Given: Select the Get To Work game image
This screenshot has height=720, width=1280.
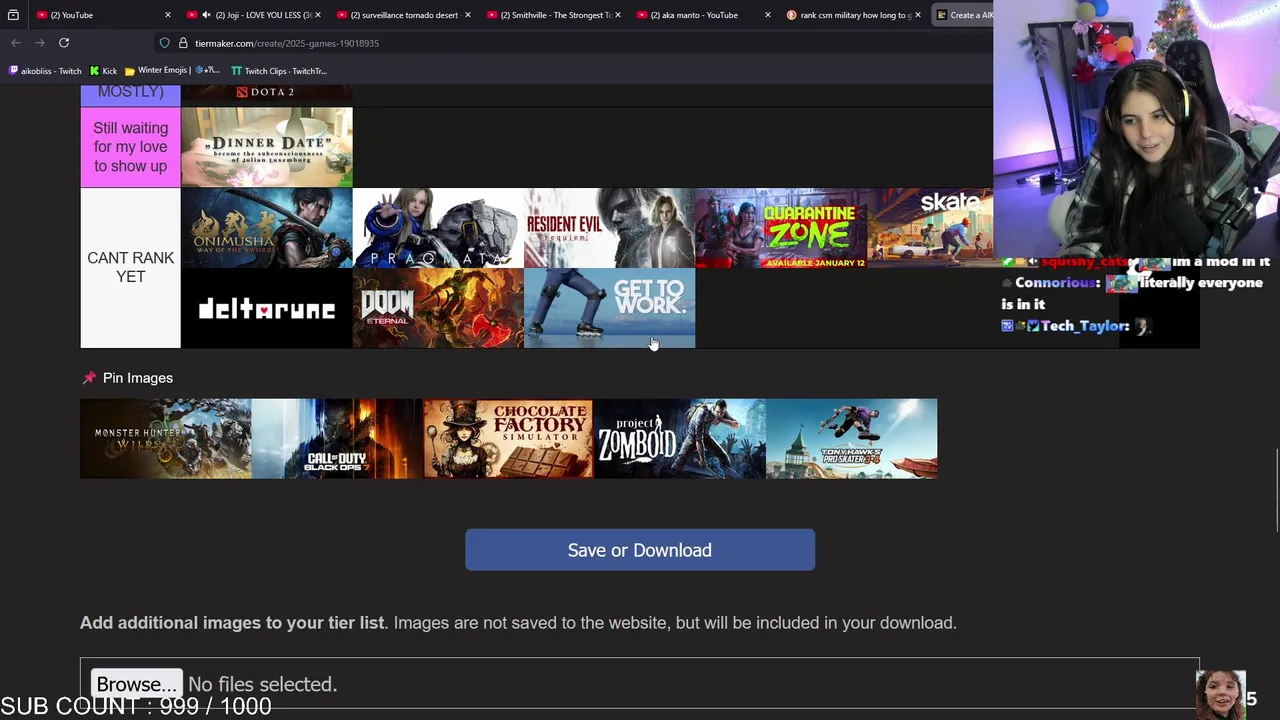Looking at the screenshot, I should coord(609,308).
